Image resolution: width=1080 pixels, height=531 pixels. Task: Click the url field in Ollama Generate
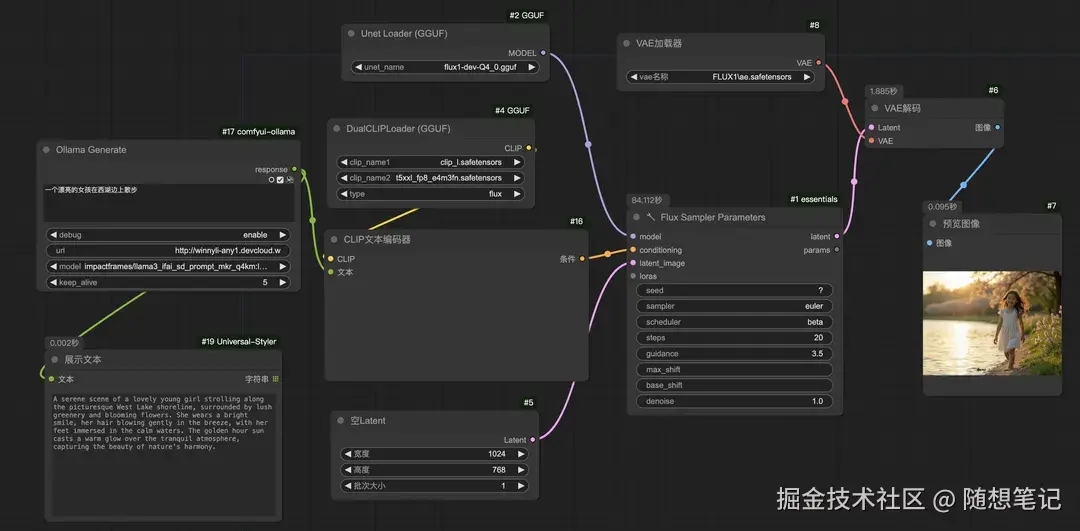[x=168, y=251]
